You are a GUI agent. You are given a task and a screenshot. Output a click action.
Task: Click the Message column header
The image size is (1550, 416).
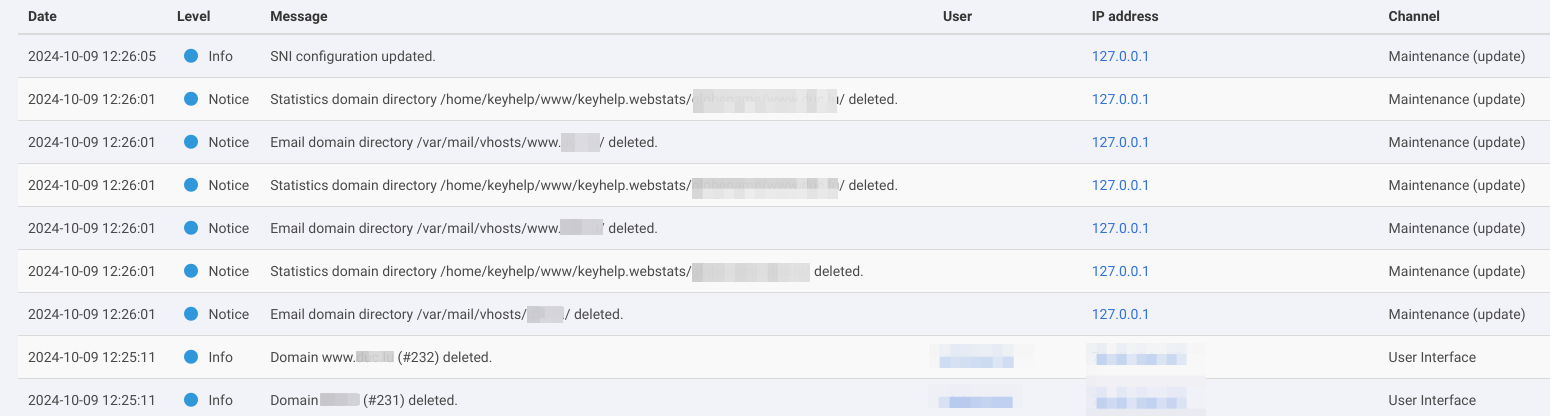click(298, 16)
